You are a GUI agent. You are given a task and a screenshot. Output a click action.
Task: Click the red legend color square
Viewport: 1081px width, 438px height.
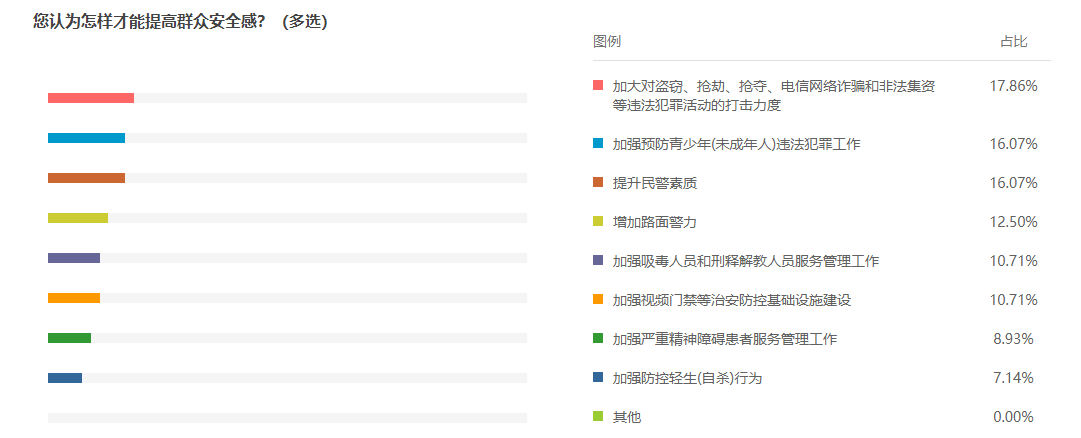tap(598, 86)
